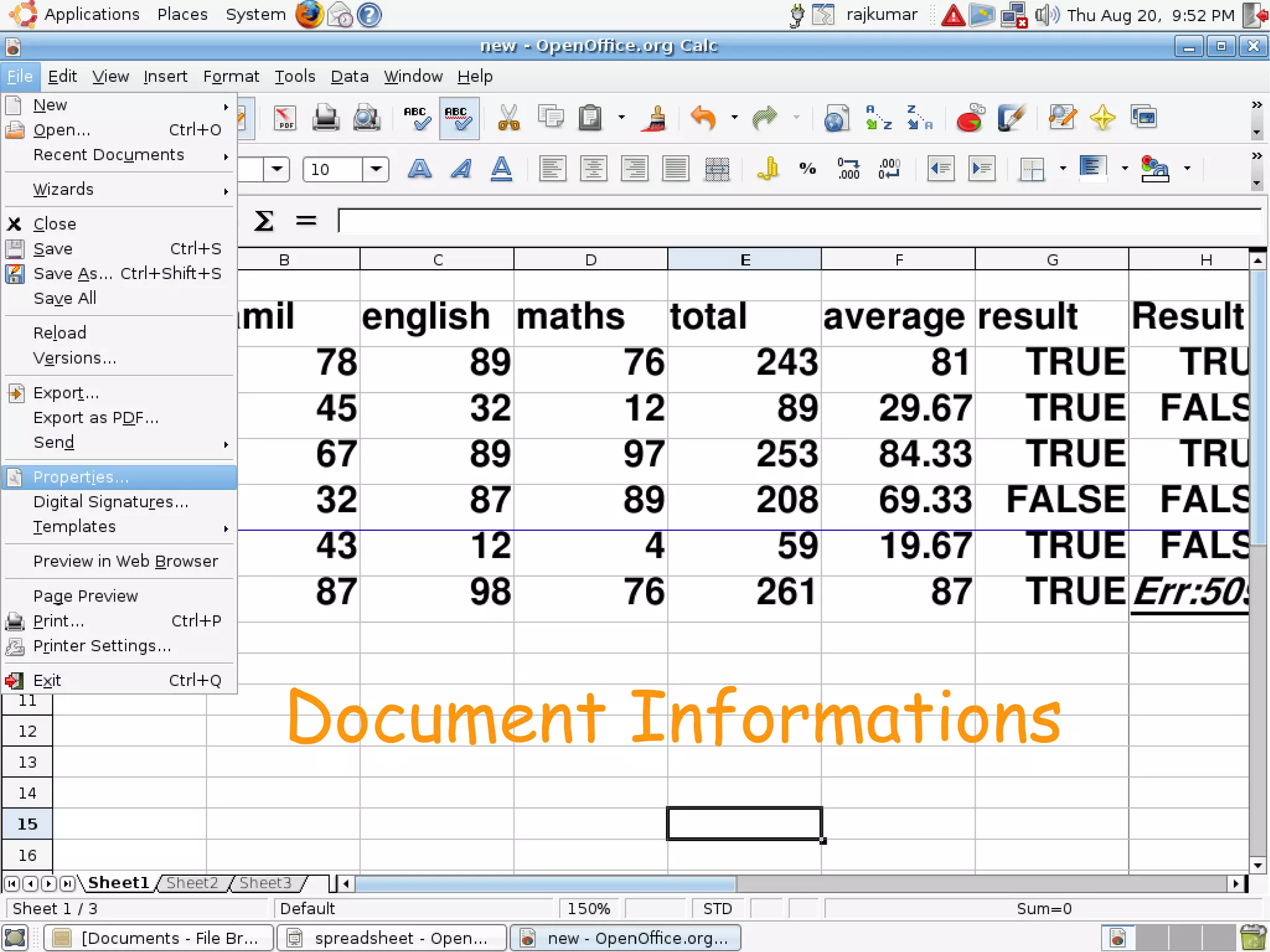Apply Currency number format icon
1270x952 pixels.
768,169
